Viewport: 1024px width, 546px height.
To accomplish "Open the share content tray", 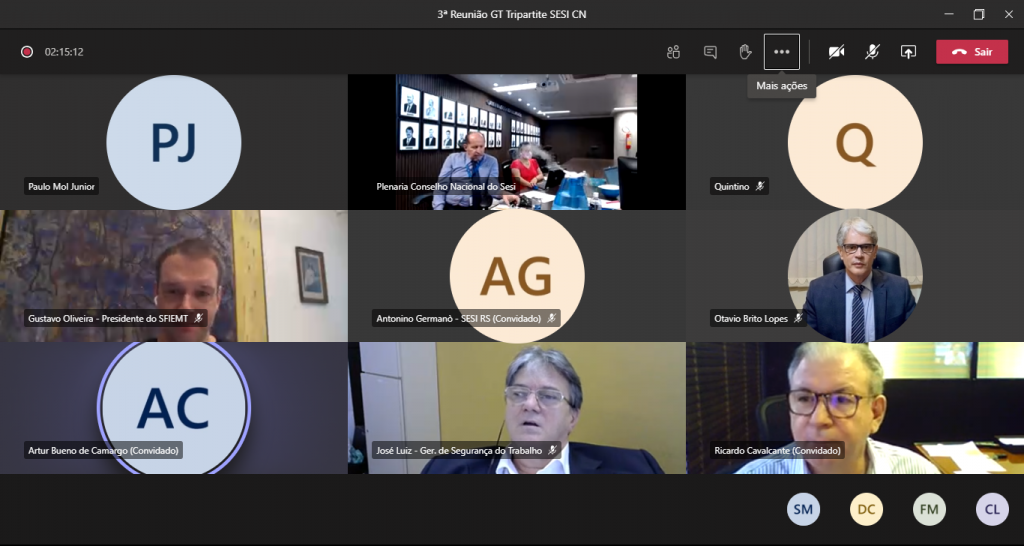I will coord(908,52).
